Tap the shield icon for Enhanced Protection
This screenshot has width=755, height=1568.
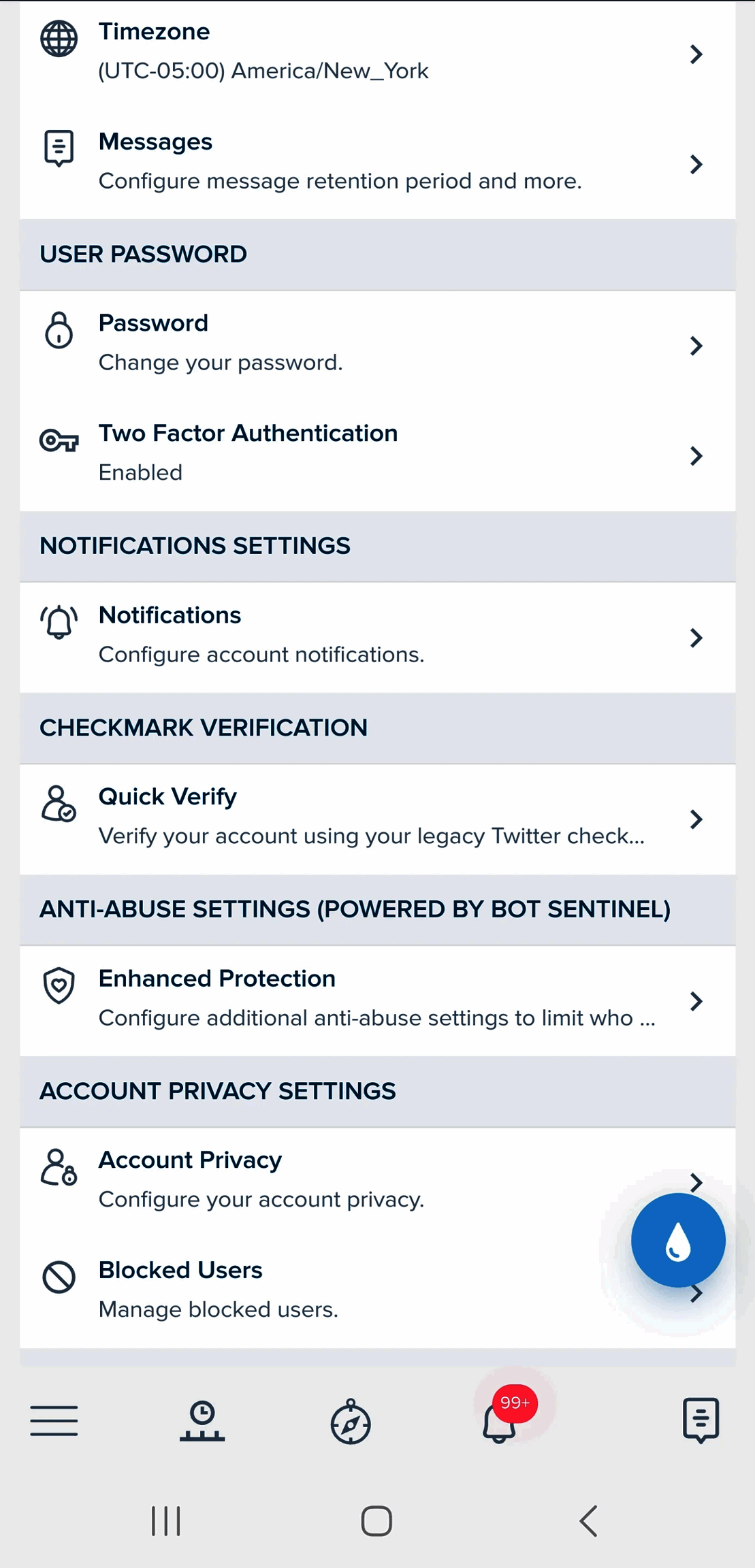pos(59,985)
